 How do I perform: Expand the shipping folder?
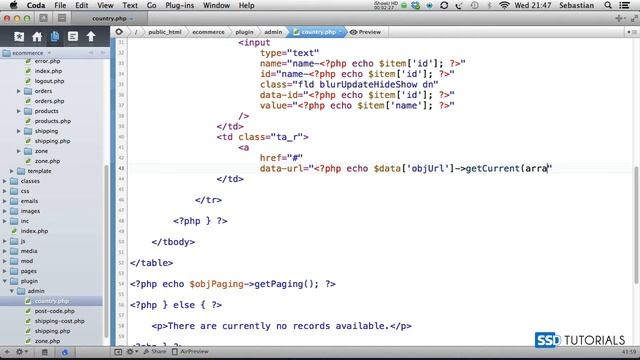point(18,131)
